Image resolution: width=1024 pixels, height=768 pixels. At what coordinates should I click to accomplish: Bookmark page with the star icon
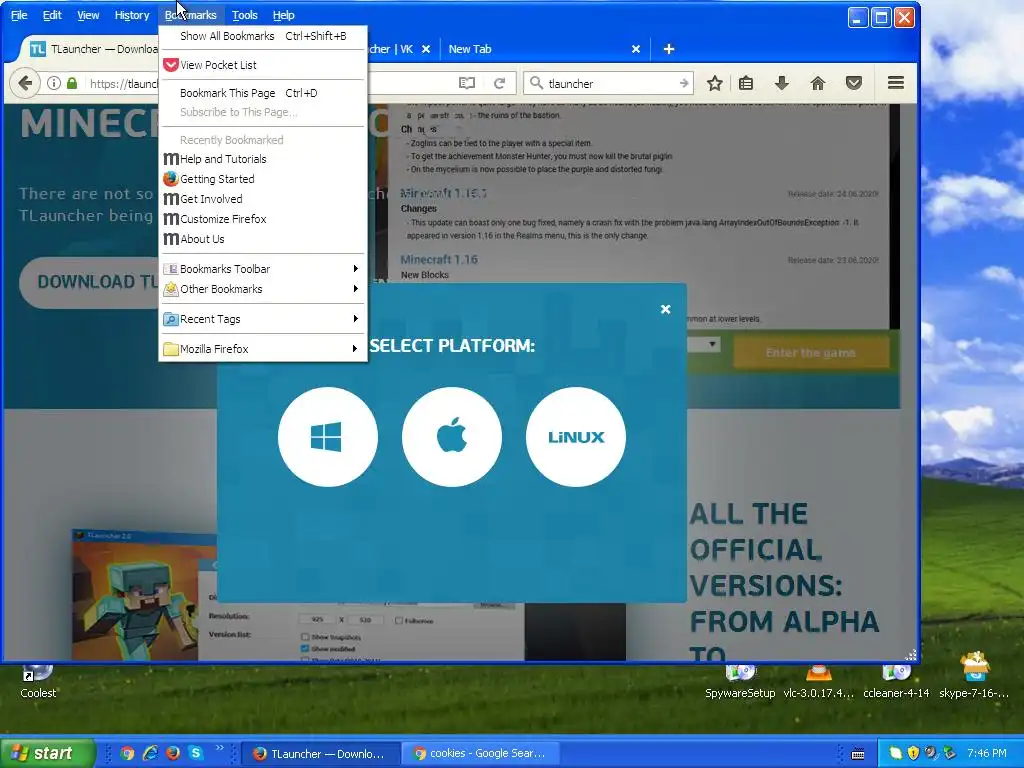point(714,83)
